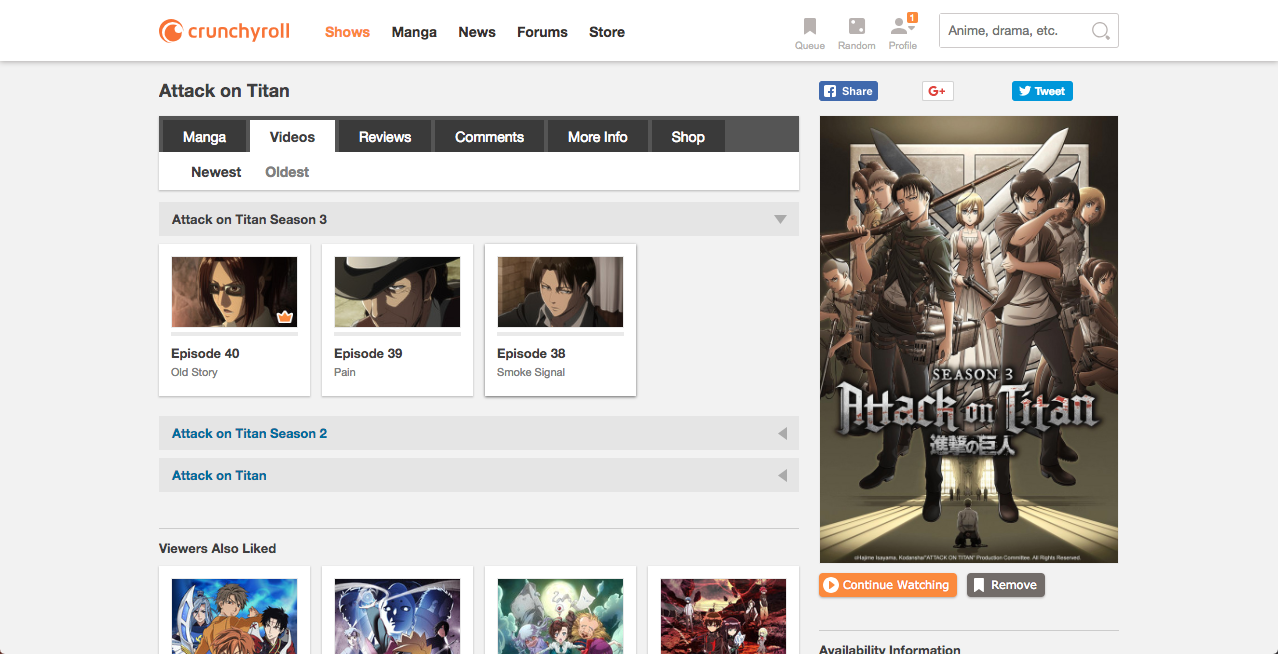The height and width of the screenshot is (654, 1278).
Task: Click the search magnifier icon
Action: pos(1100,31)
